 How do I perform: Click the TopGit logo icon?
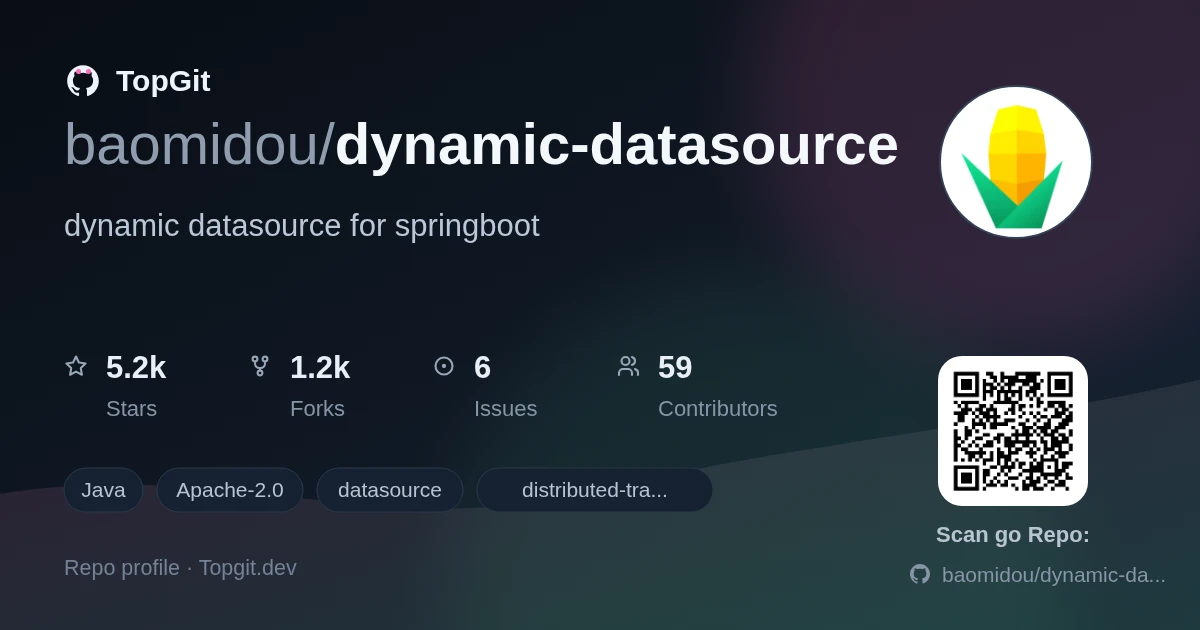point(83,81)
